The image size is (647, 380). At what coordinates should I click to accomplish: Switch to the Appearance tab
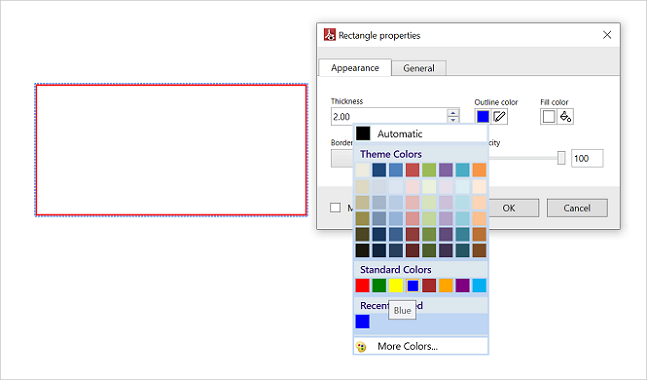(355, 68)
